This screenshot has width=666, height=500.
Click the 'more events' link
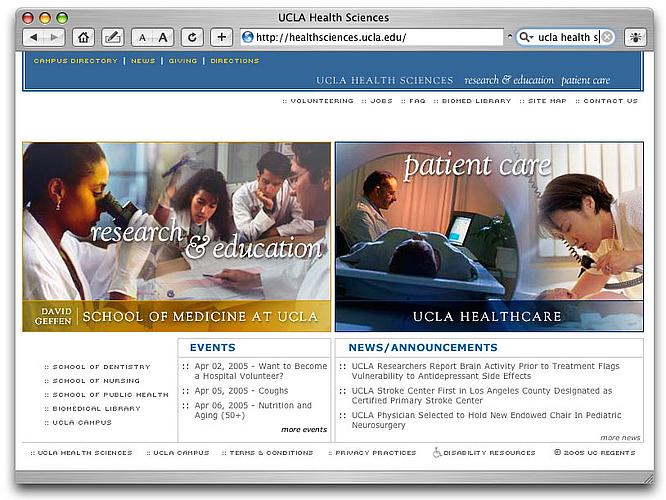[x=304, y=429]
